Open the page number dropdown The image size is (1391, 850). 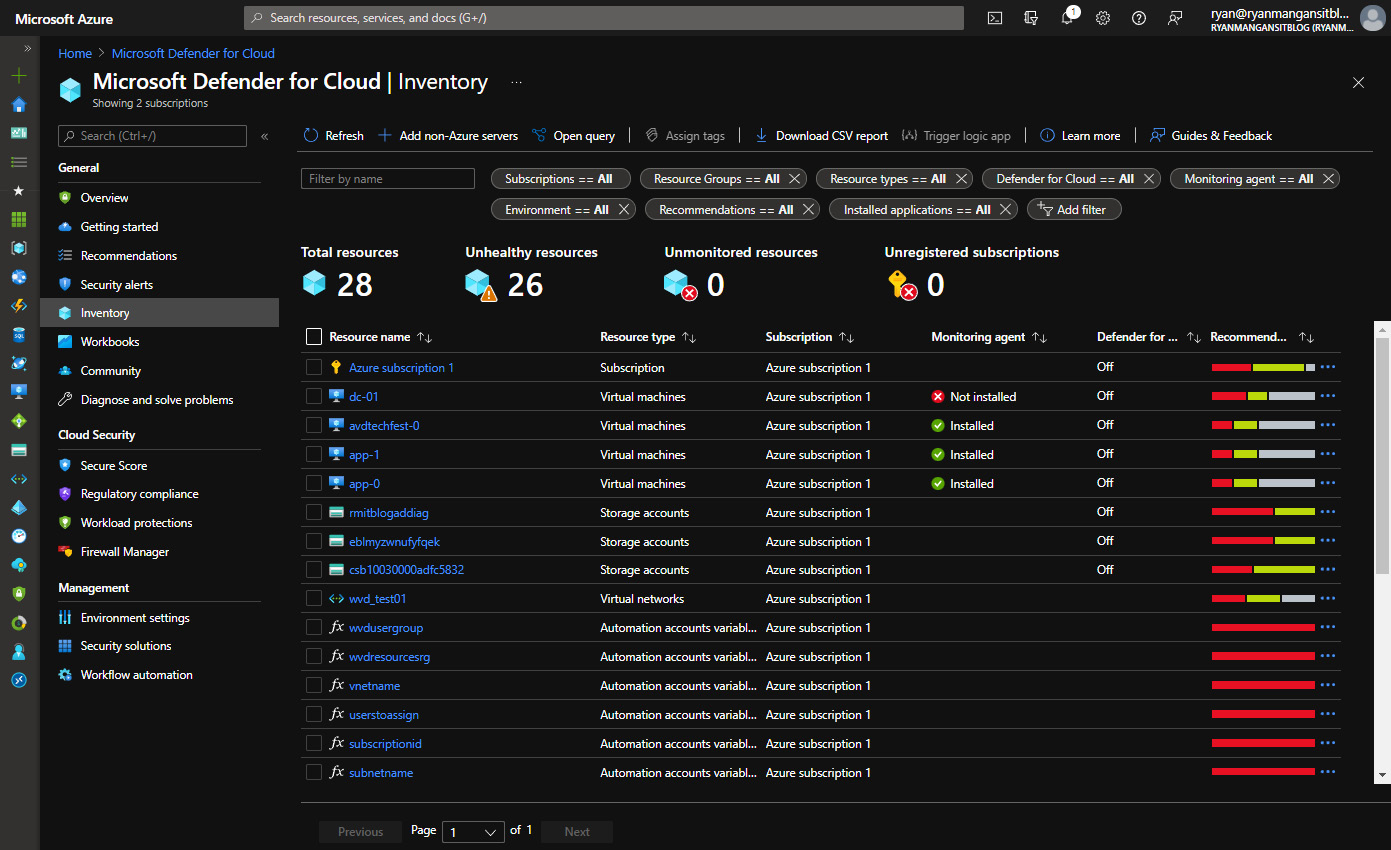[473, 832]
